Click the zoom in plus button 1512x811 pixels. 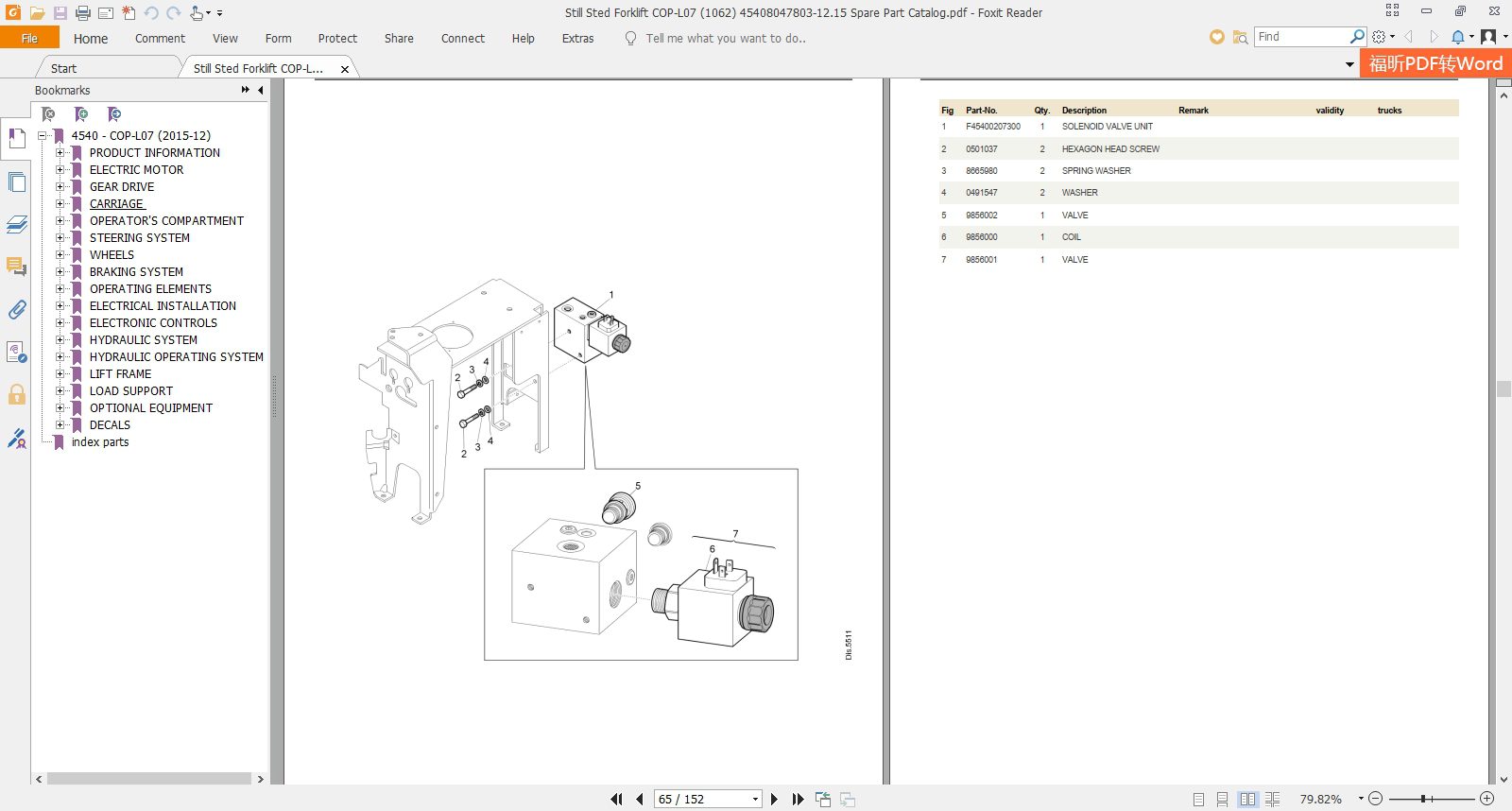[1487, 799]
